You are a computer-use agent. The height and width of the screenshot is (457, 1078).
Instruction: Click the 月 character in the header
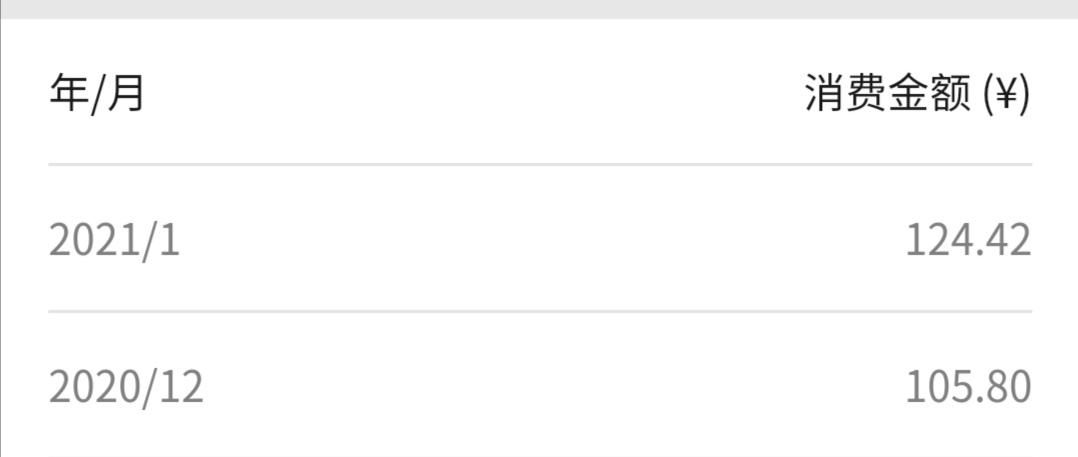click(125, 93)
